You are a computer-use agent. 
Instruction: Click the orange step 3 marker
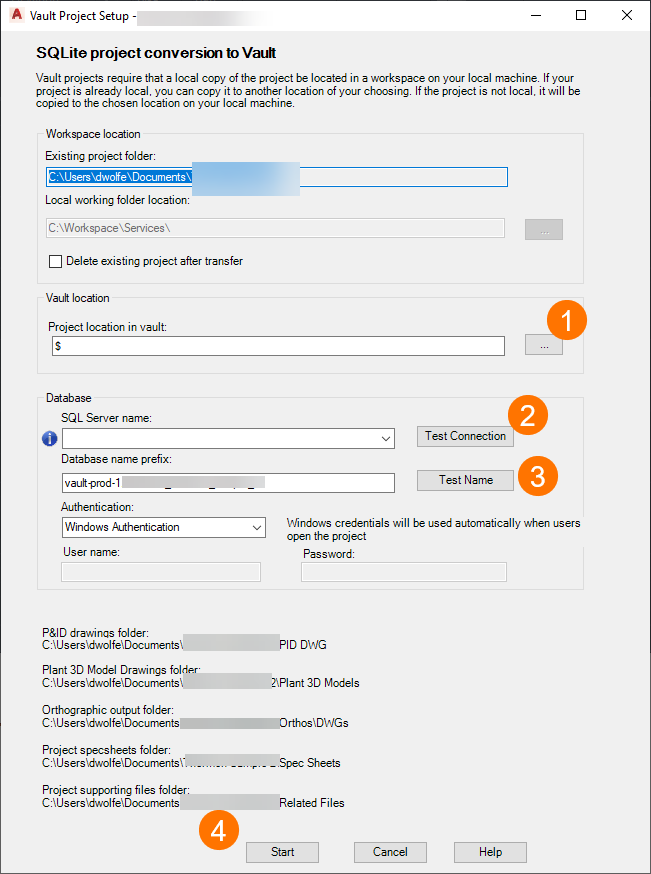tap(537, 475)
